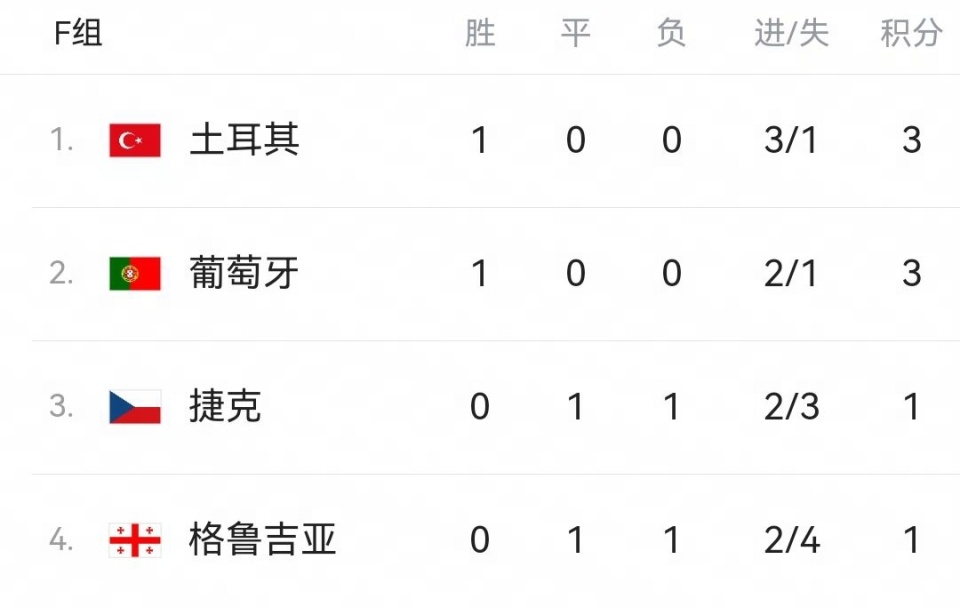Tap the Georgia flag icon

coord(135,540)
